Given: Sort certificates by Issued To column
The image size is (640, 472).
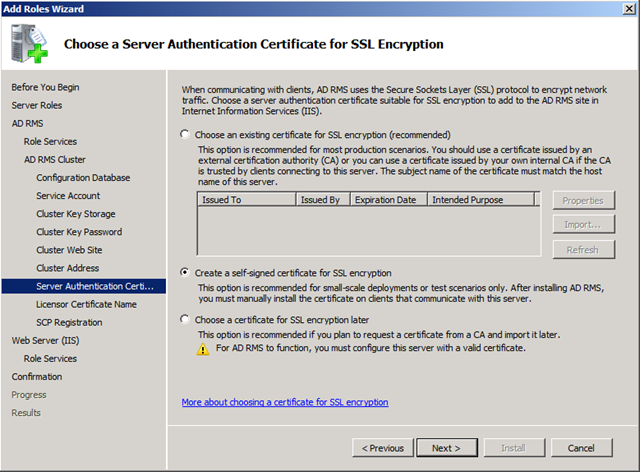Looking at the screenshot, I should point(247,200).
